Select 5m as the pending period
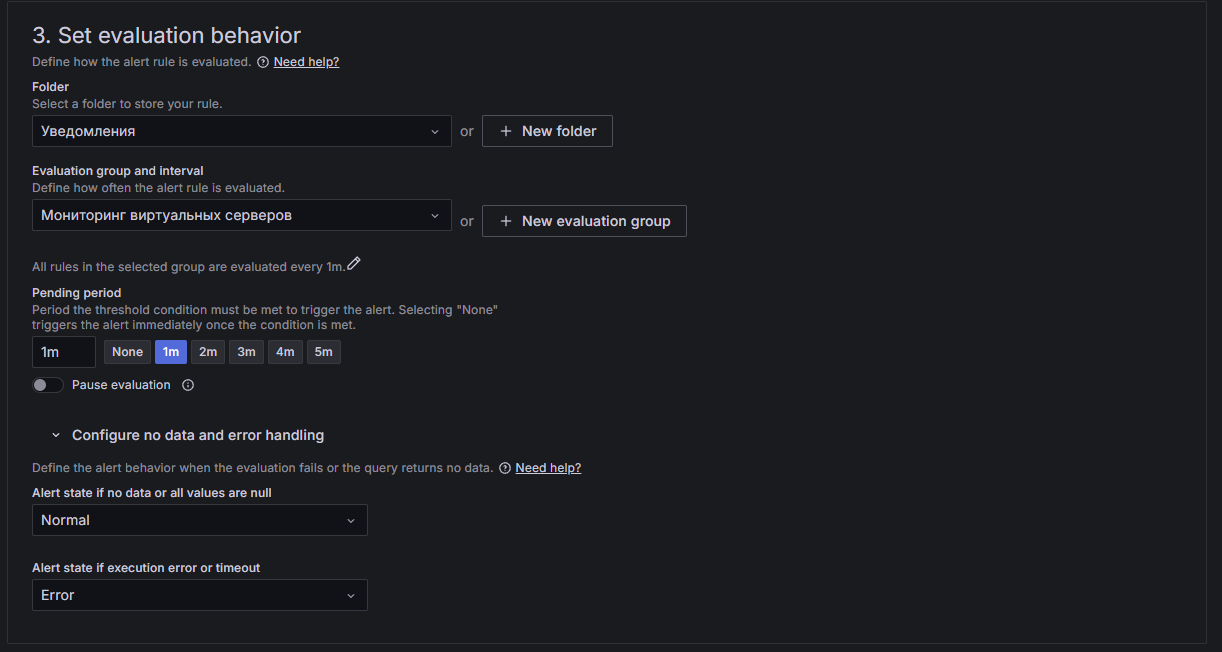1222x652 pixels. point(323,351)
